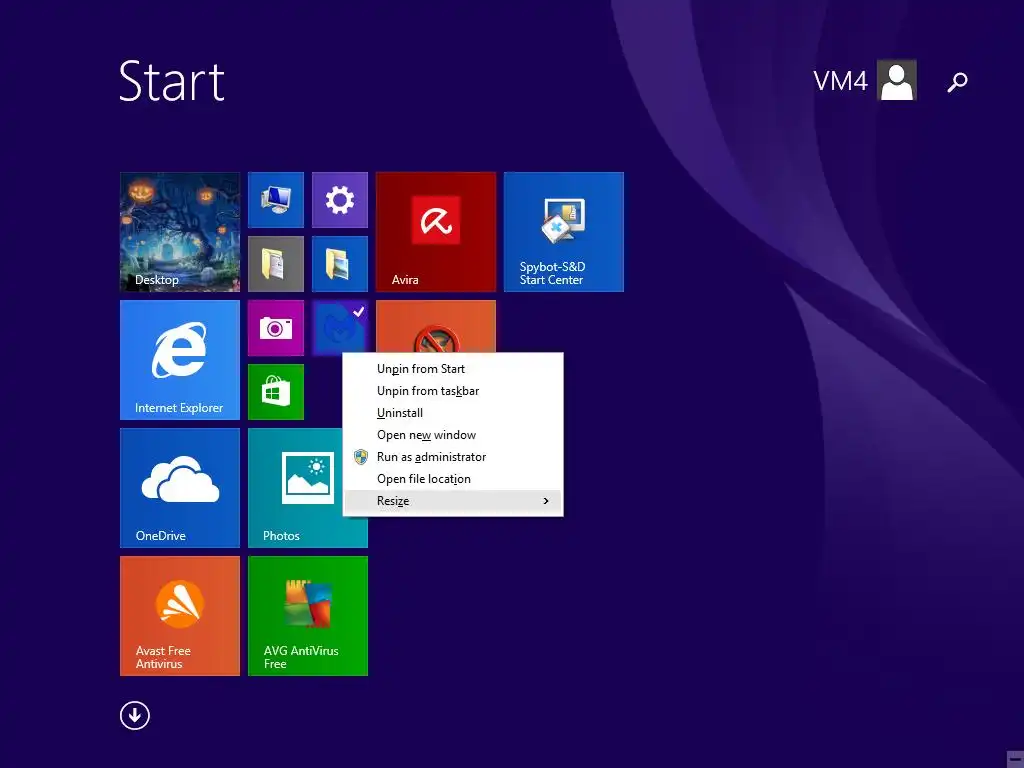Expand the Resize submenu
This screenshot has height=768, width=1024.
tap(453, 501)
